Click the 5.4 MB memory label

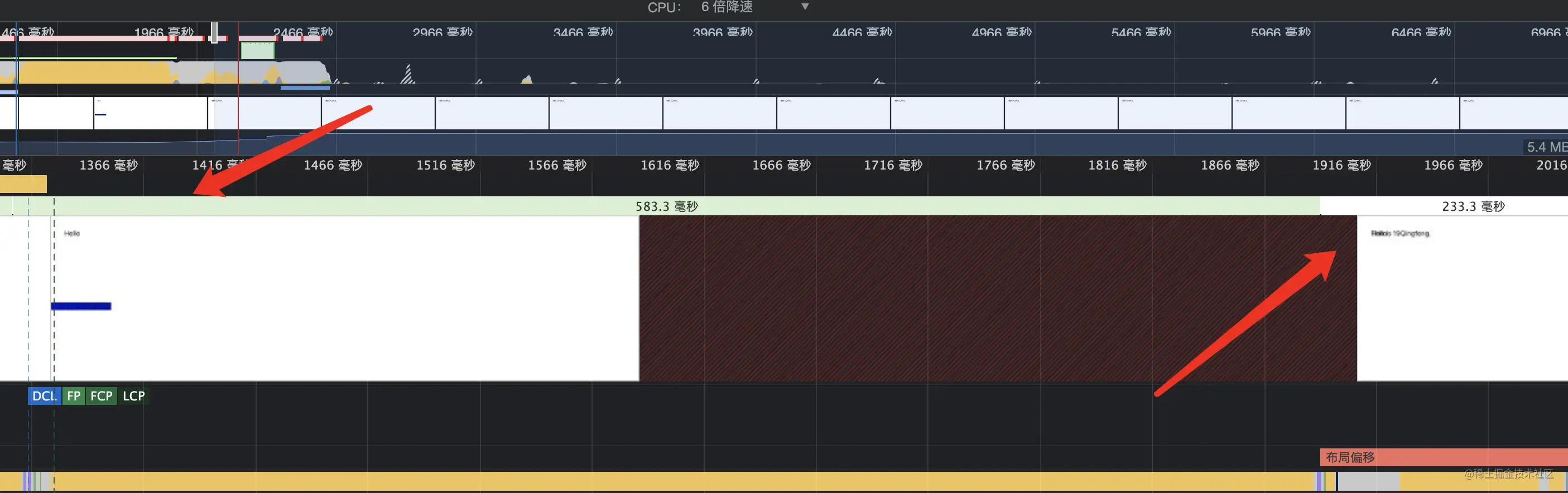(1546, 147)
